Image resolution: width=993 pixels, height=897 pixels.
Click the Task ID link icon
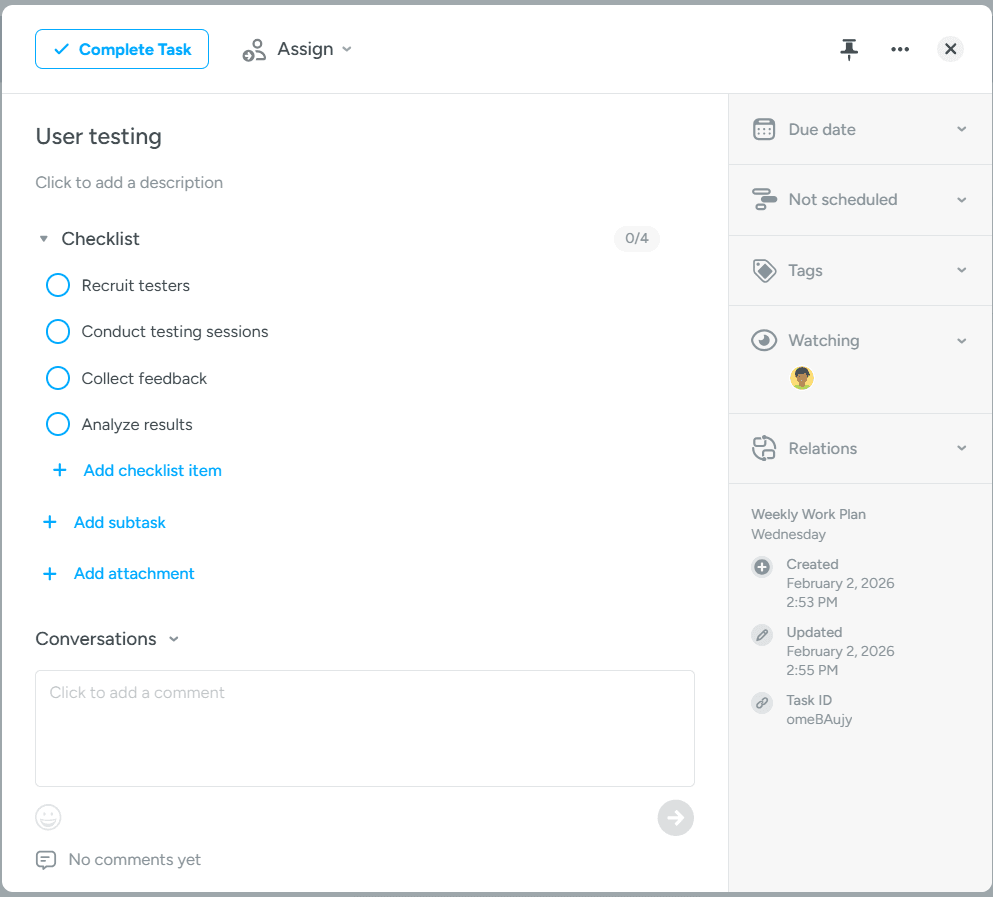point(762,703)
